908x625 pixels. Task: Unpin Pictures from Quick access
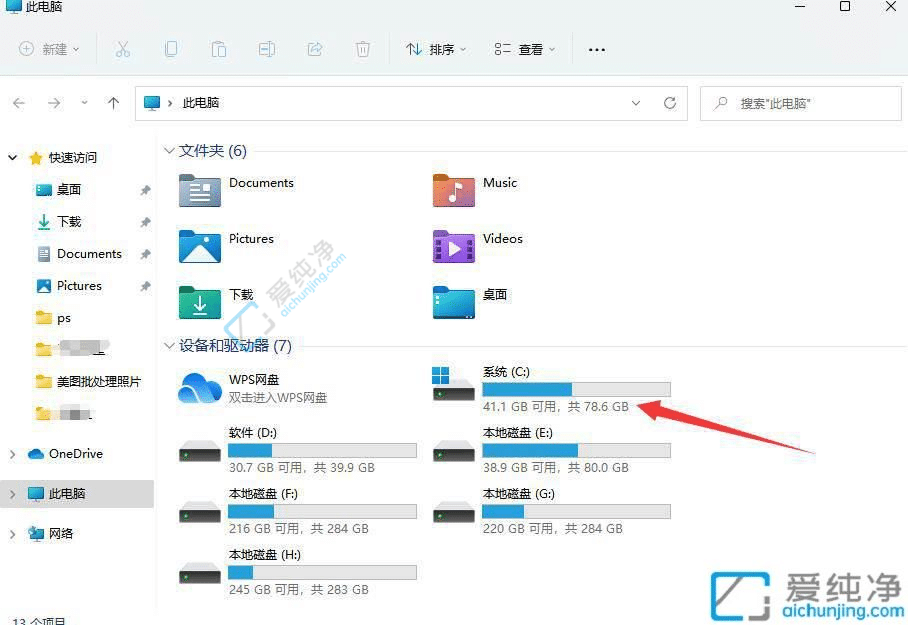pyautogui.click(x=145, y=285)
